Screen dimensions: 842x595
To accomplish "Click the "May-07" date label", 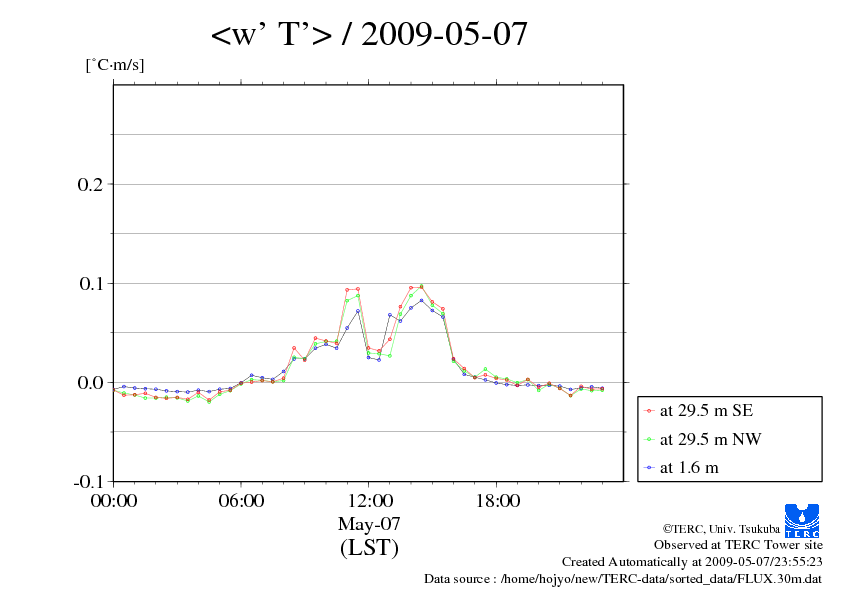I will (x=369, y=523).
